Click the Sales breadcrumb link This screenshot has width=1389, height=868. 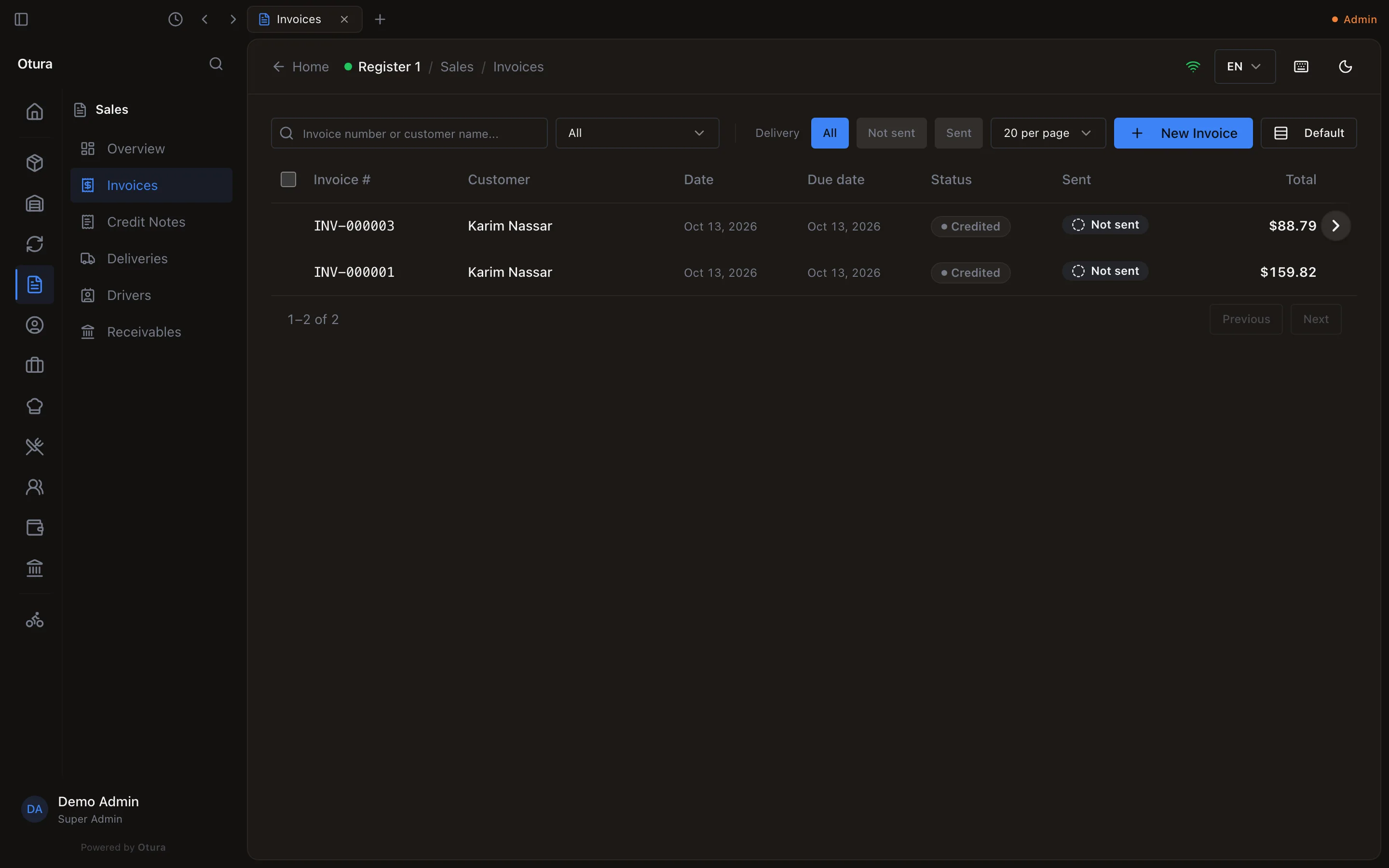point(457,67)
